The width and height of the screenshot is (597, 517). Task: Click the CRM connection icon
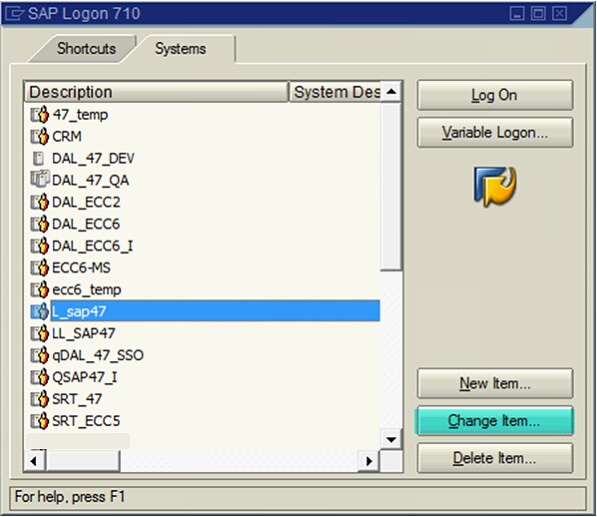pos(40,136)
